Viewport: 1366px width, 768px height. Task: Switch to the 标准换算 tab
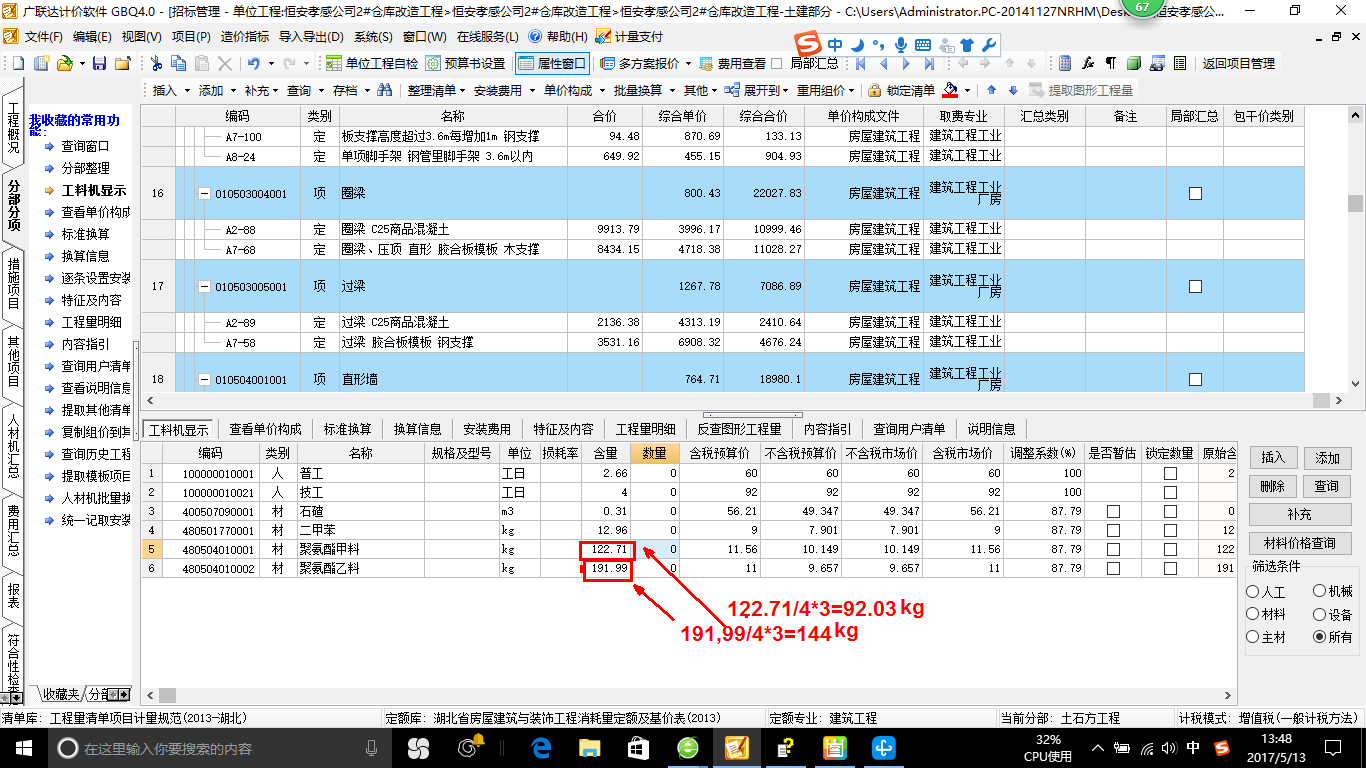coord(347,429)
